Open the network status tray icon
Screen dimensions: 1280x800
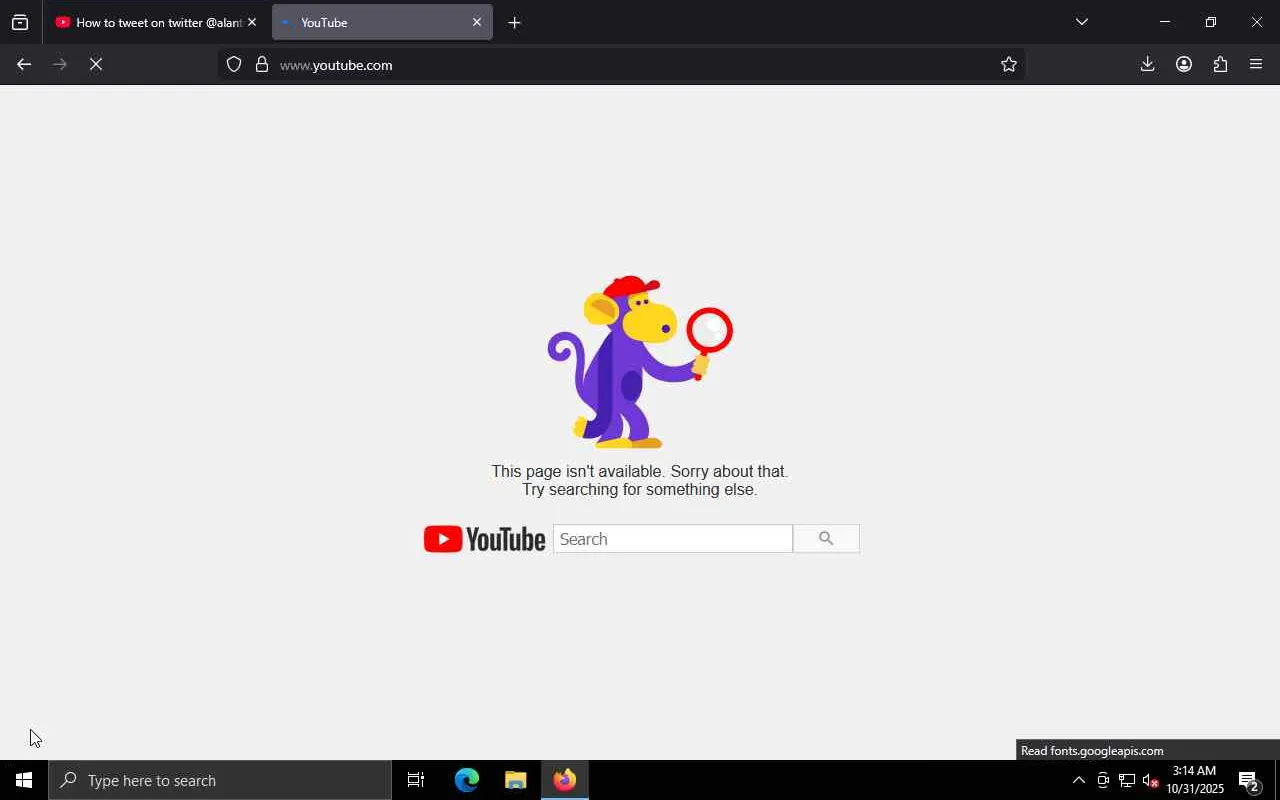(1127, 780)
